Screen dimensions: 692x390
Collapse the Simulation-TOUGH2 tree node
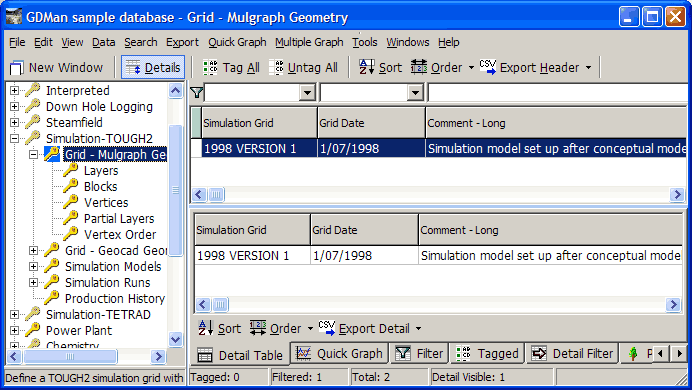tap(15, 139)
